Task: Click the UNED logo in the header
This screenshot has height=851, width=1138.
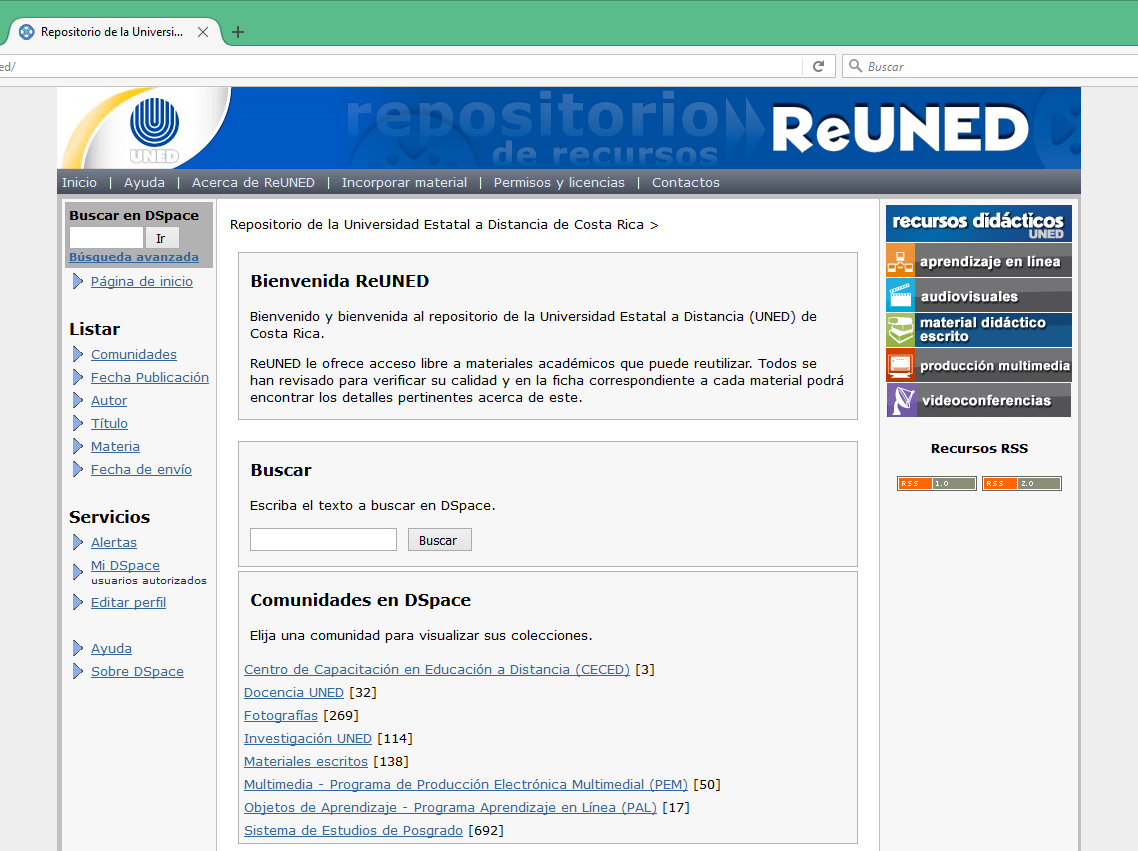Action: (x=155, y=127)
